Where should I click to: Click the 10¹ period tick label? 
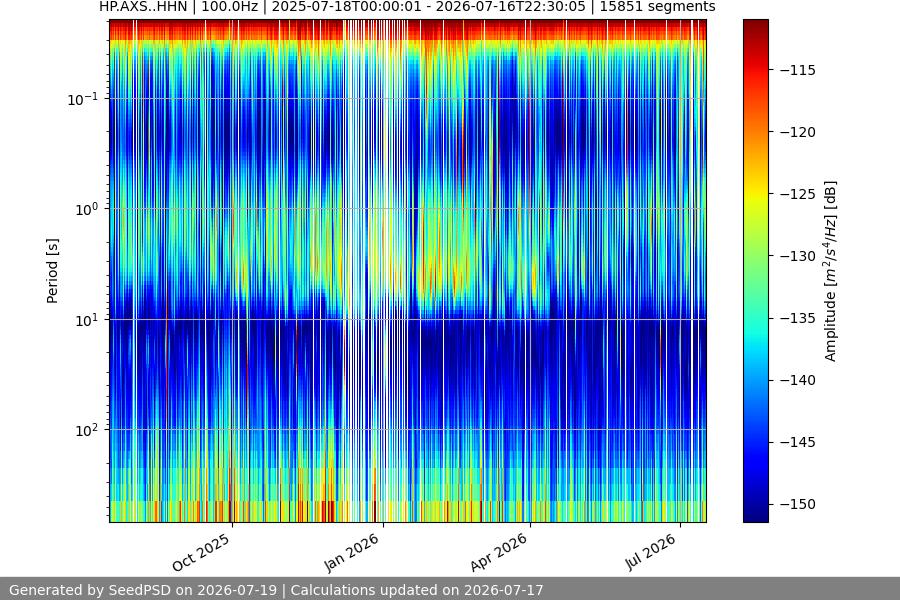87,320
